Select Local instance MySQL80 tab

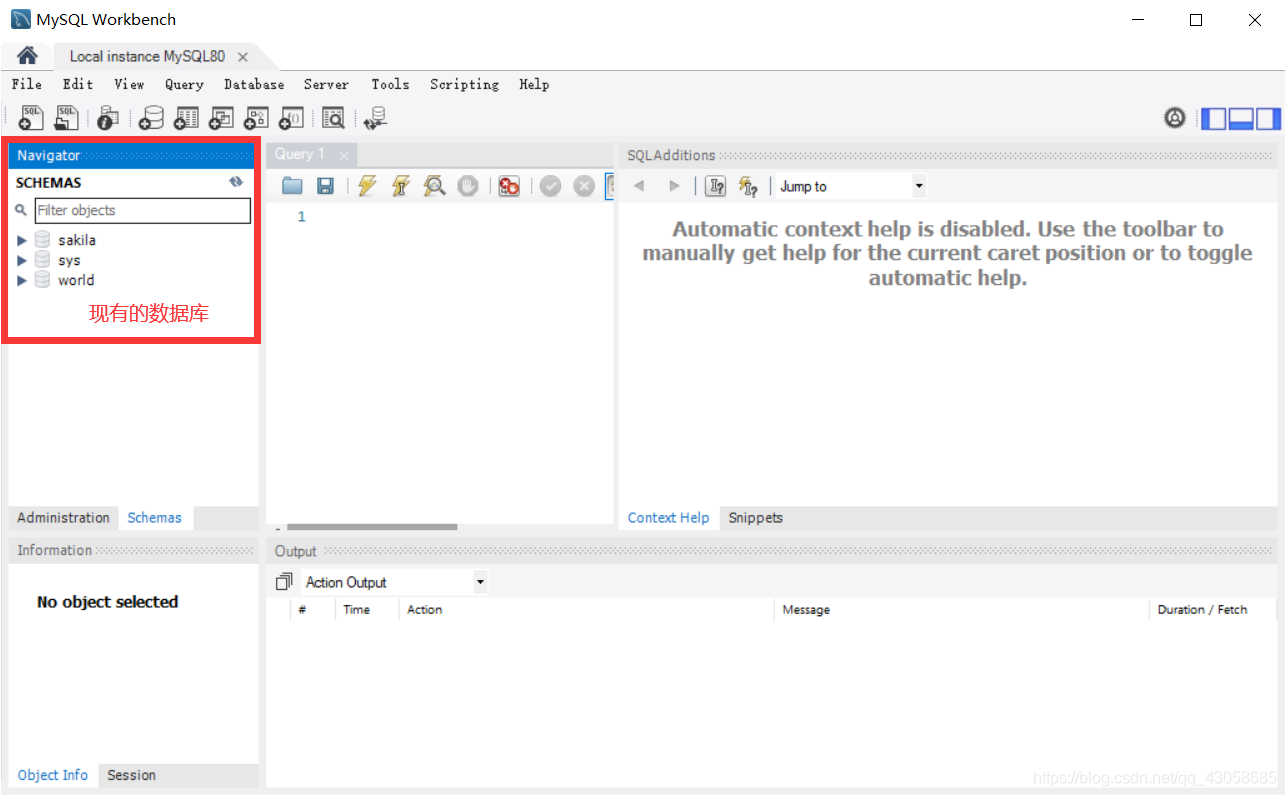pyautogui.click(x=147, y=57)
